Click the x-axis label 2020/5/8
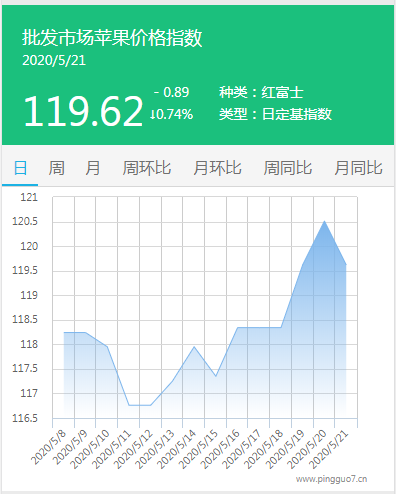This screenshot has width=396, height=494. (x=49, y=447)
